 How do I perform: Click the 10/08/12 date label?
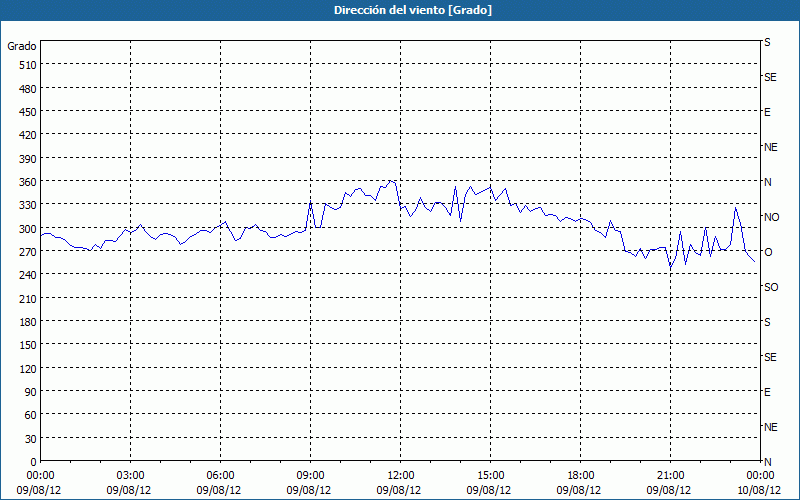click(x=758, y=490)
